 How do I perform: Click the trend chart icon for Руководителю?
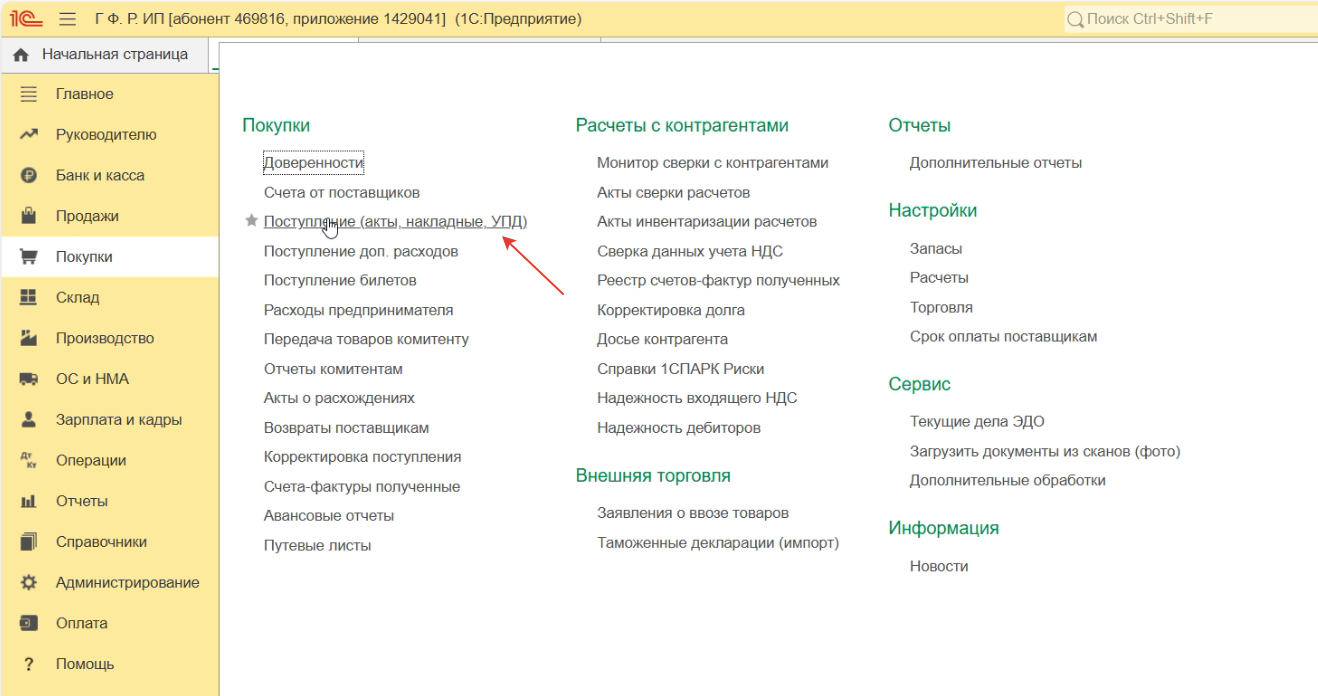29,135
